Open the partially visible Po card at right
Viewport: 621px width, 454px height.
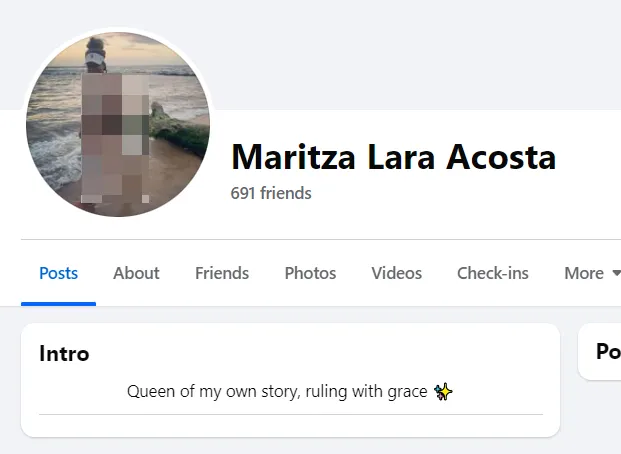(x=600, y=351)
